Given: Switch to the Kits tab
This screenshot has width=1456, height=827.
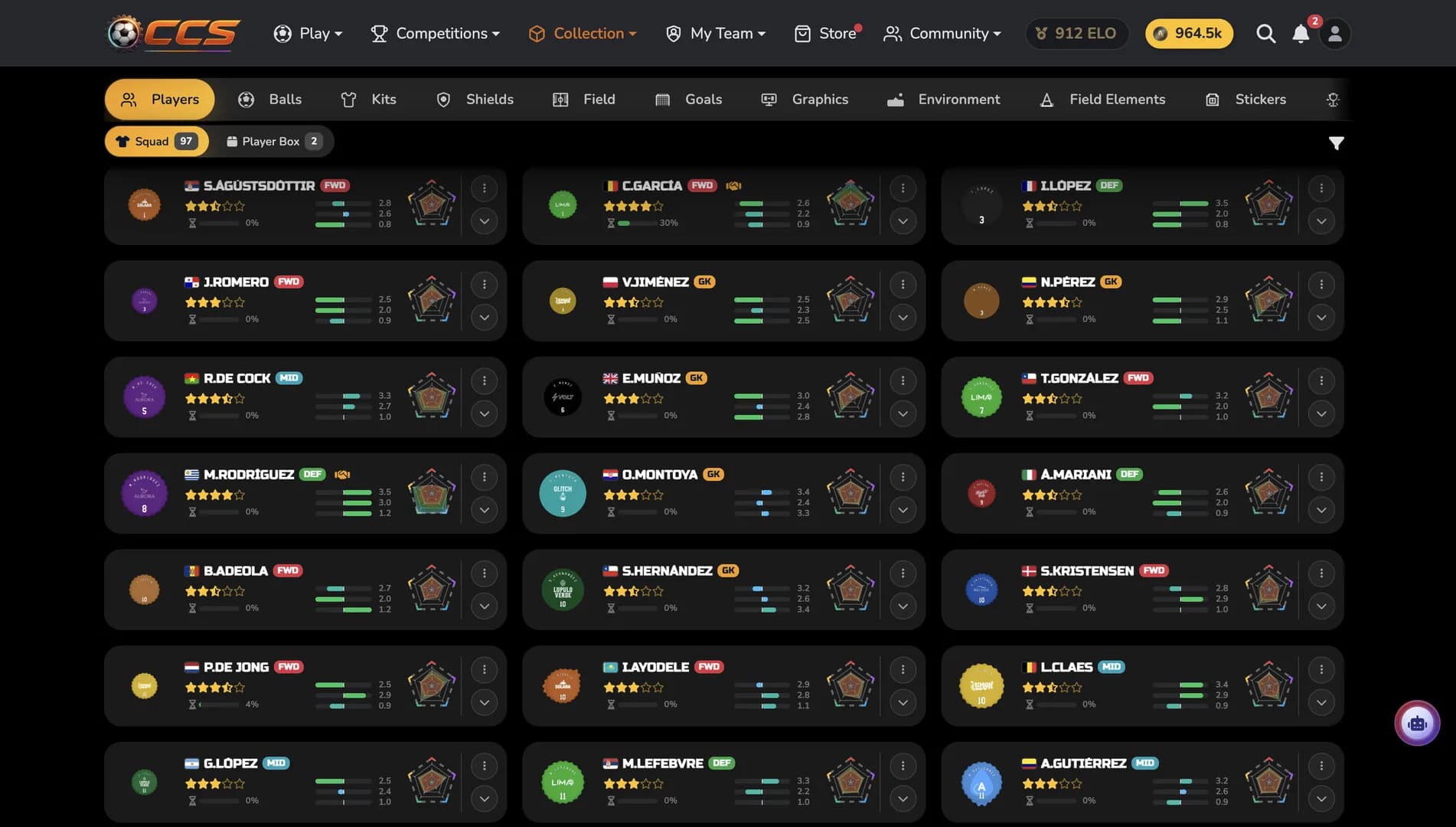Looking at the screenshot, I should pos(369,100).
